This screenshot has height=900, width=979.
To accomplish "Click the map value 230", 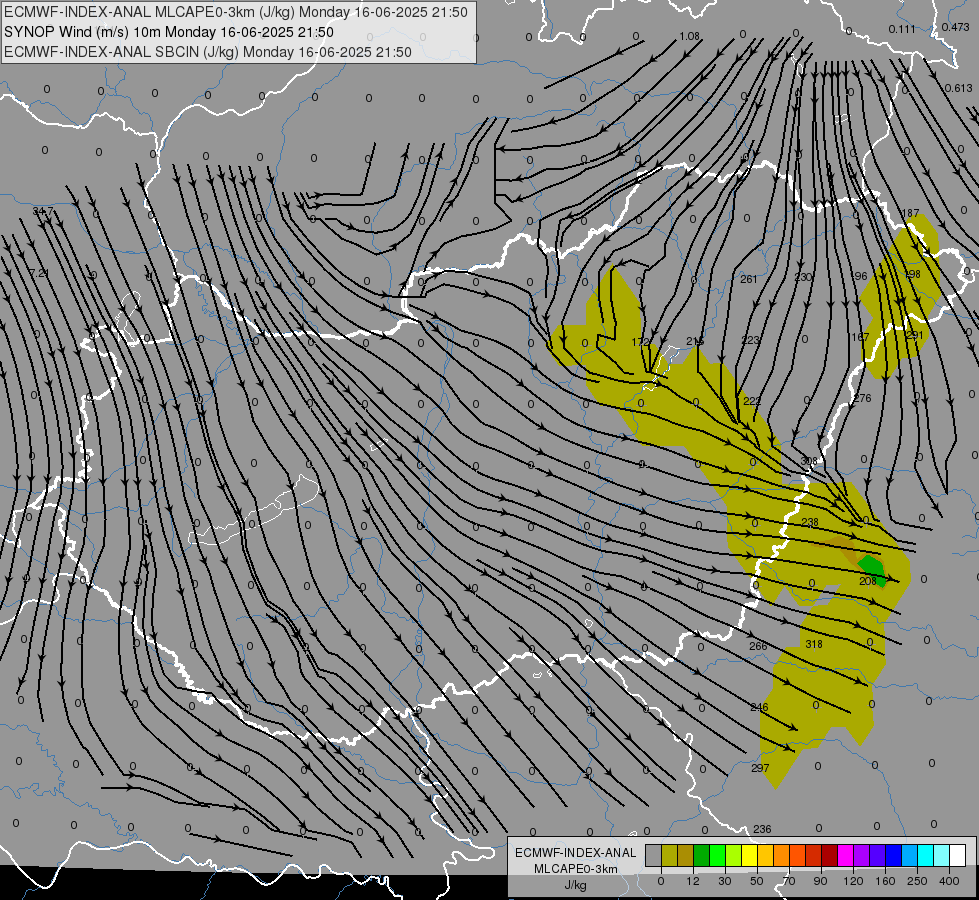I will 803,277.
